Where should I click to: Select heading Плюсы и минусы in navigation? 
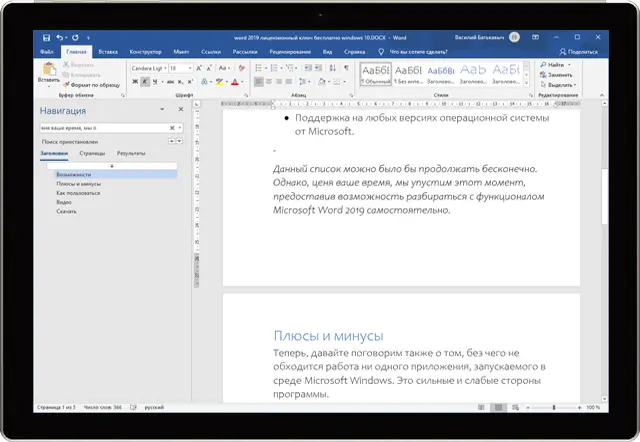[x=78, y=184]
